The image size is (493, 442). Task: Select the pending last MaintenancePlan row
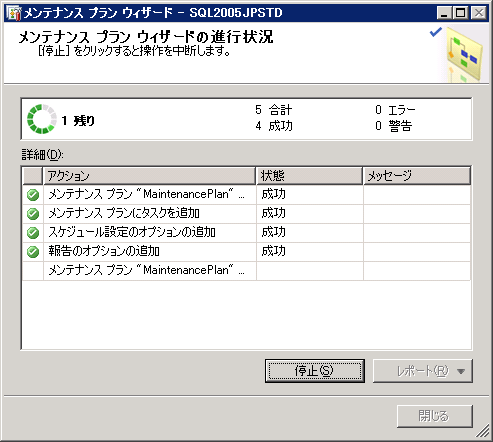[246, 271]
